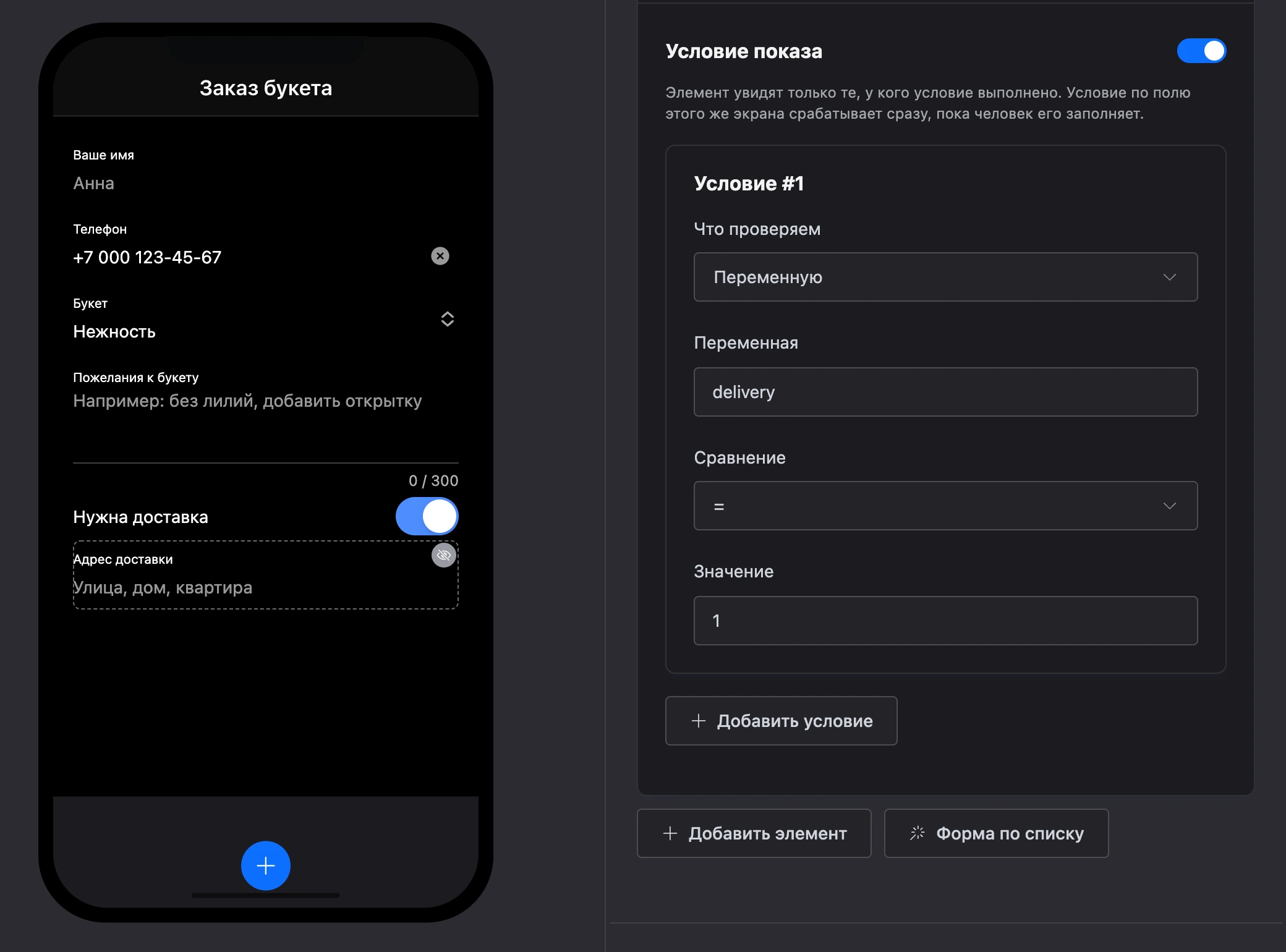Click the Переменная field containing delivery
The height and width of the screenshot is (952, 1286).
pyautogui.click(x=945, y=392)
